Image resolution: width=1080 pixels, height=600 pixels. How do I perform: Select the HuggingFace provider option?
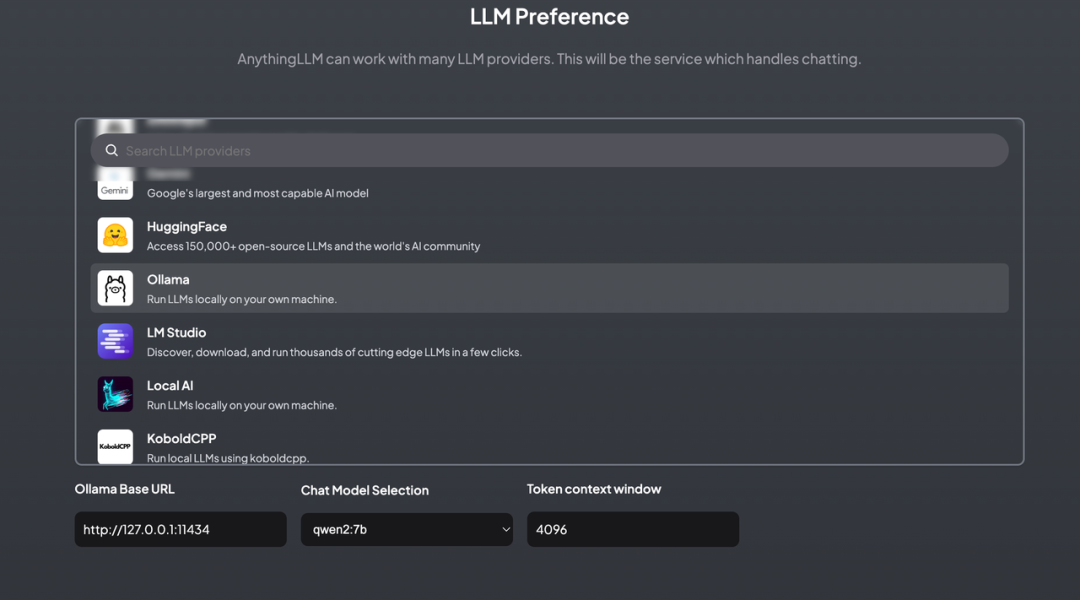click(x=187, y=227)
